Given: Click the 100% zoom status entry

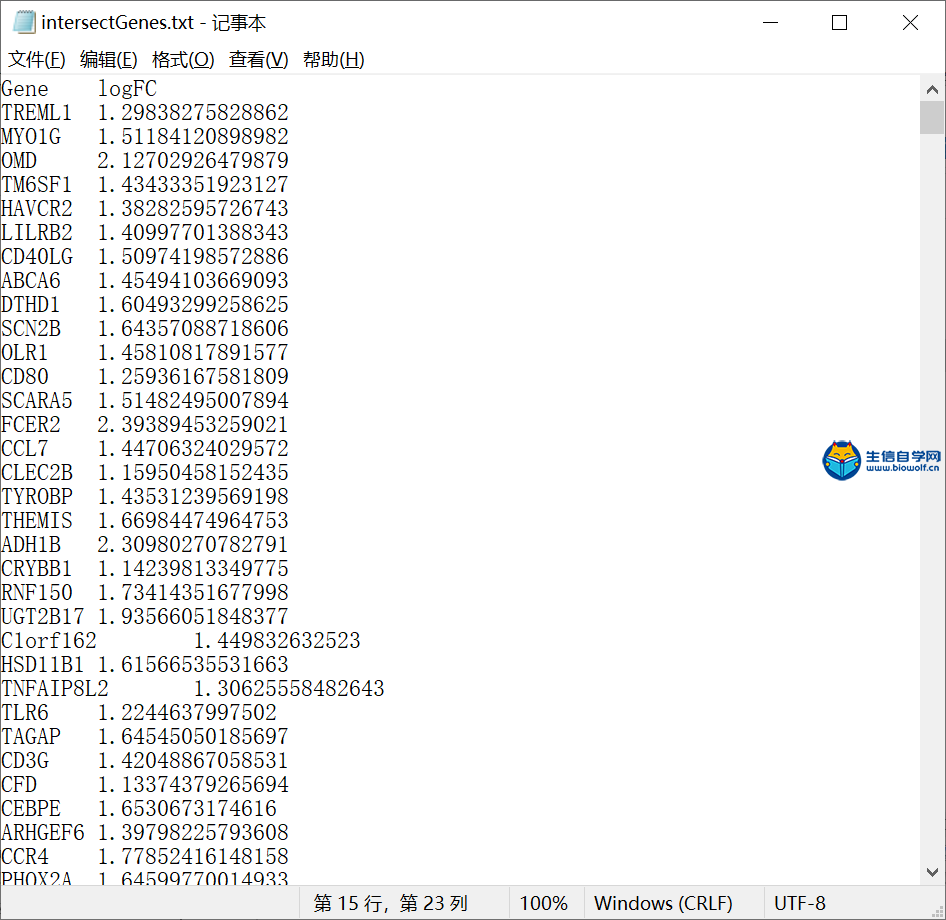Looking at the screenshot, I should [x=544, y=903].
